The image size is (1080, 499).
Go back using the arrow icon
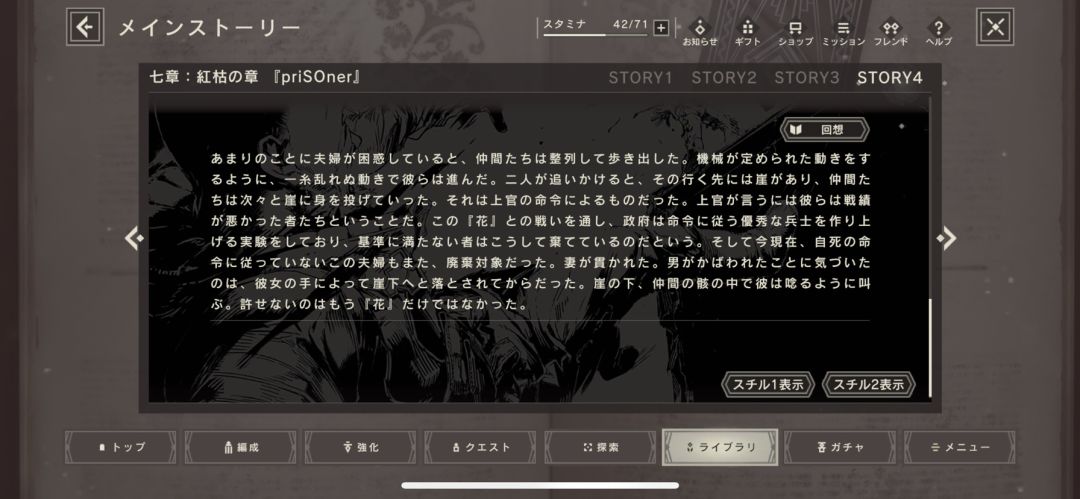coord(85,27)
